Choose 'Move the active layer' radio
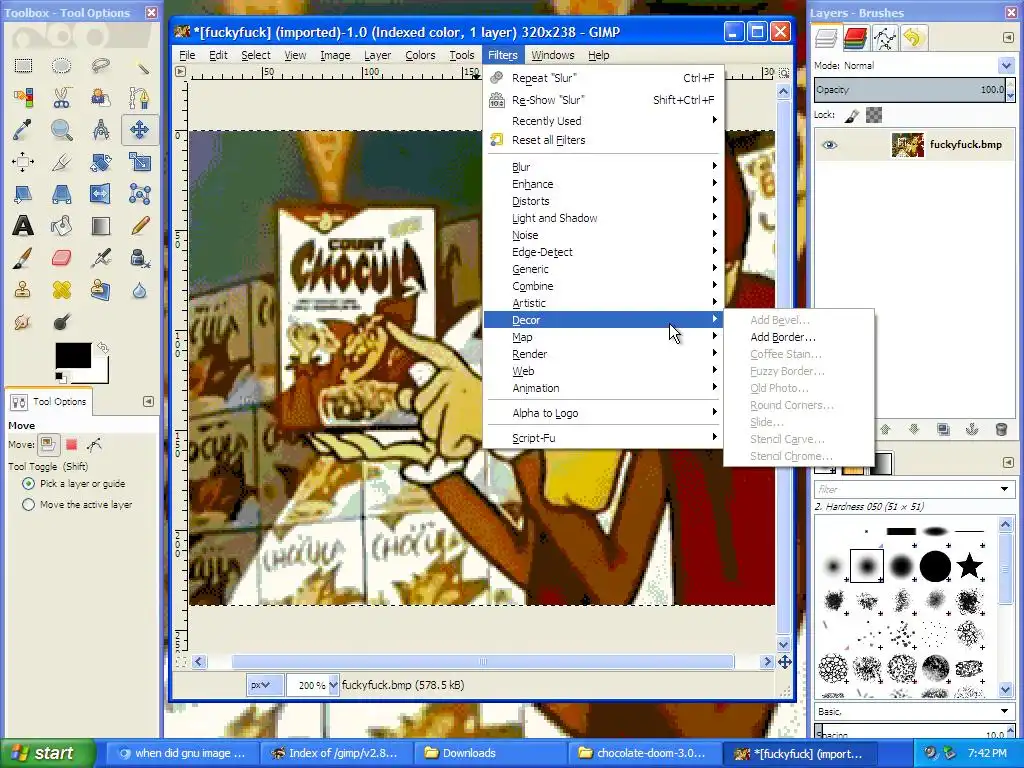Image resolution: width=1024 pixels, height=768 pixels. click(x=28, y=505)
